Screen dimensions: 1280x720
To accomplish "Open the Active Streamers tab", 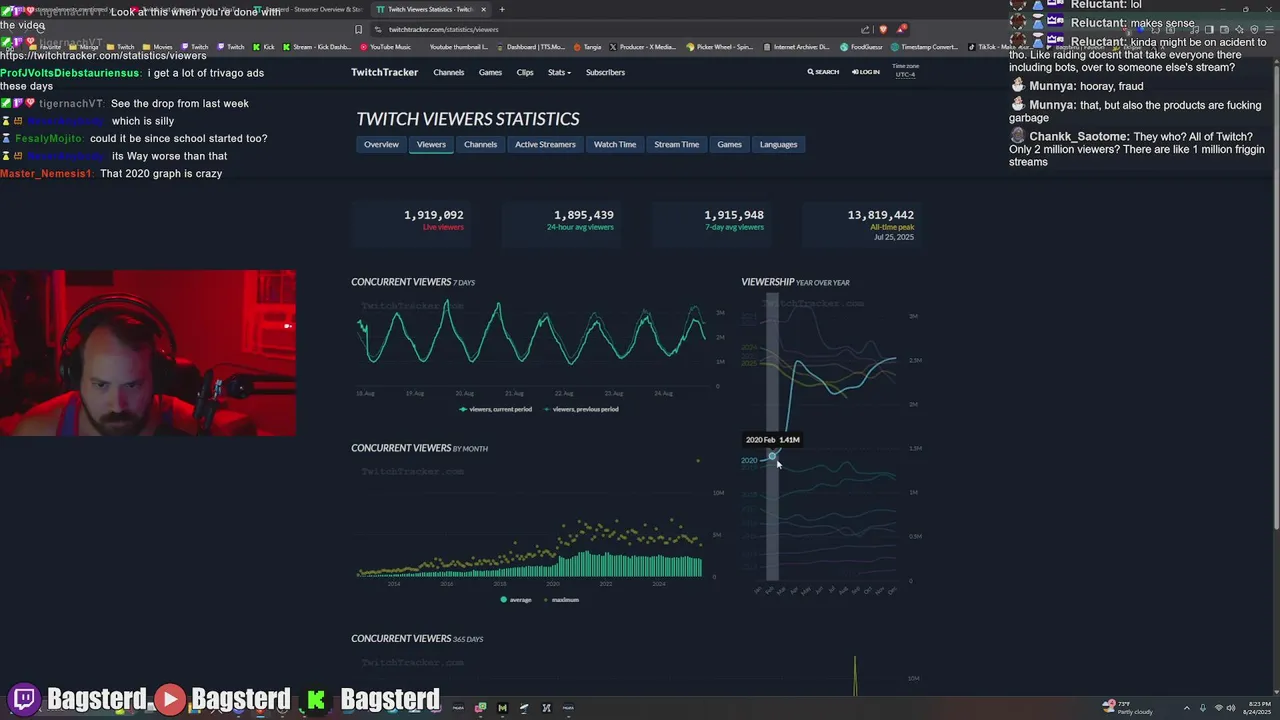I will pos(545,144).
